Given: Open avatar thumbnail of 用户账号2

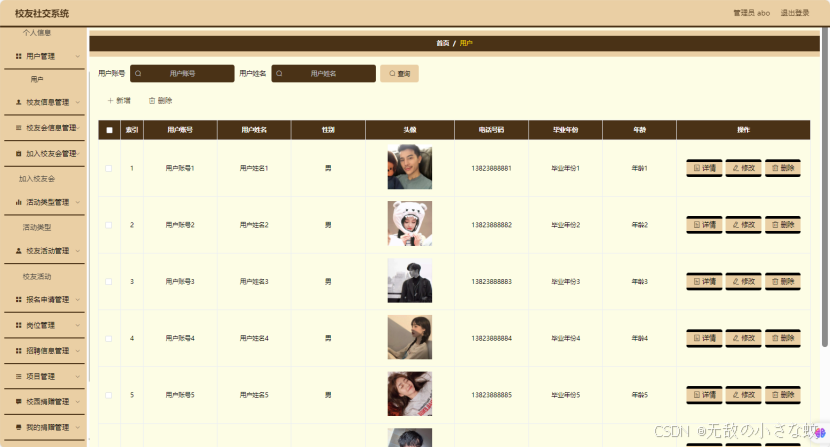Looking at the screenshot, I should click(410, 224).
